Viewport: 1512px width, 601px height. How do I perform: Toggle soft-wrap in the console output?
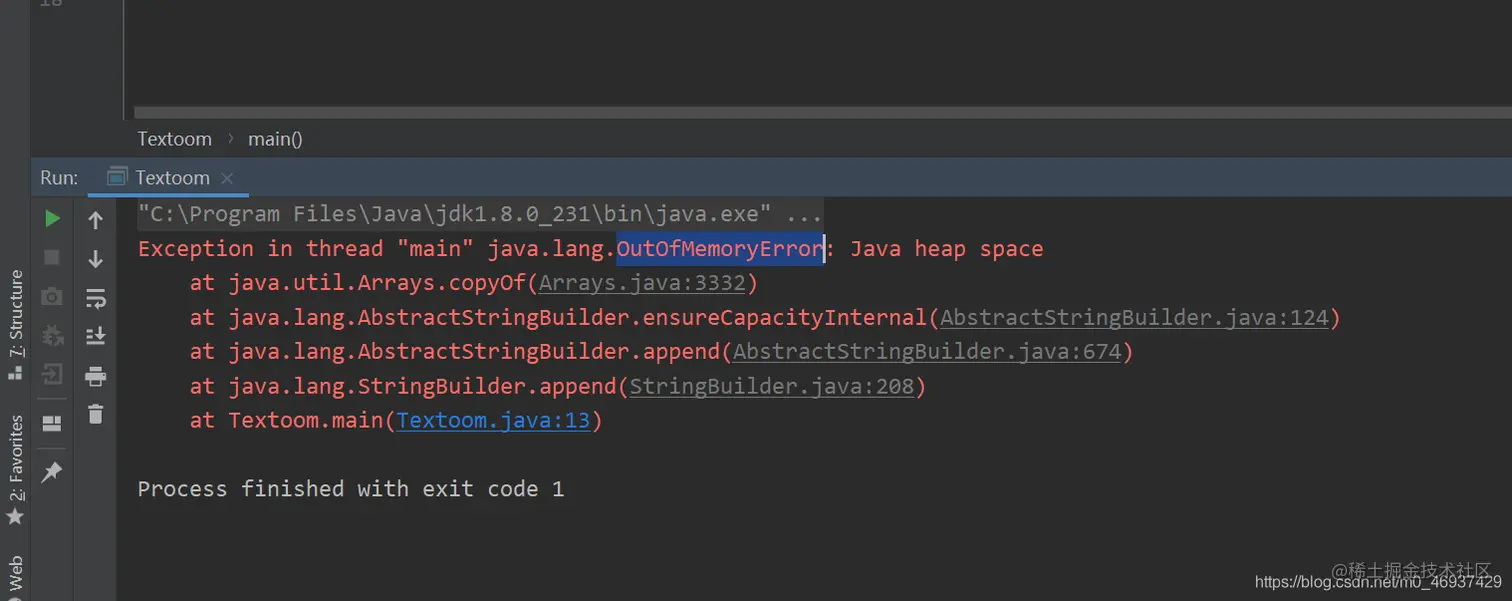[96, 298]
